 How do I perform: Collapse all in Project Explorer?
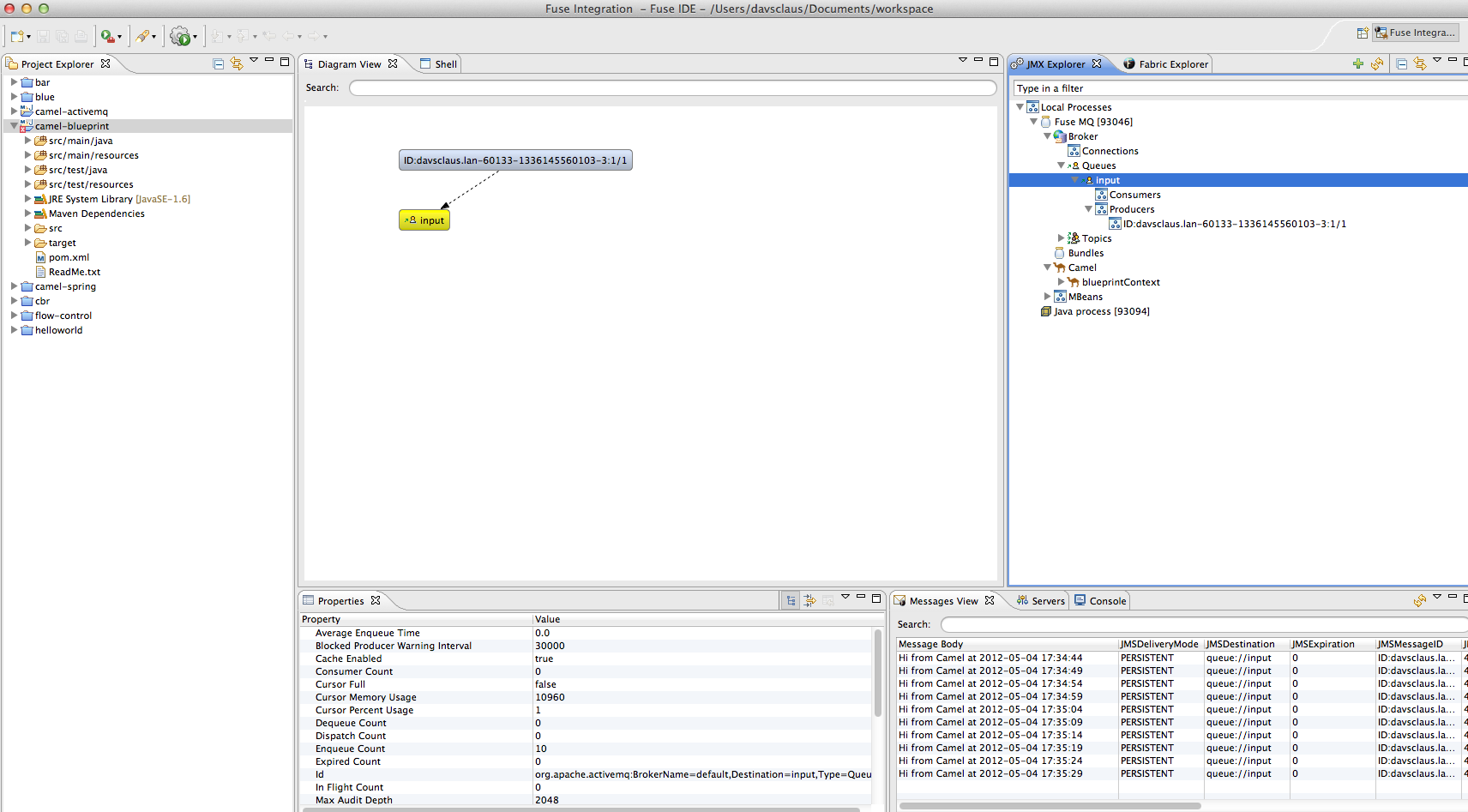click(219, 63)
